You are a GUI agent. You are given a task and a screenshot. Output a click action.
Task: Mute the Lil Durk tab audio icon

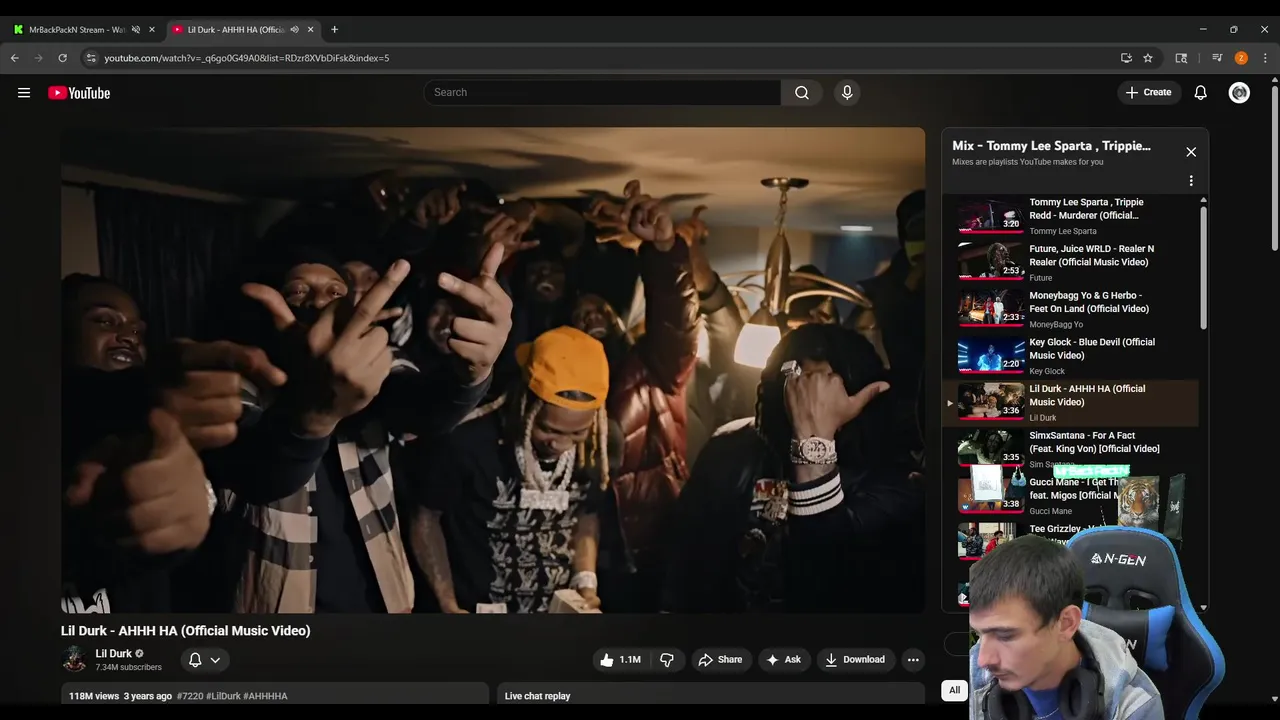(x=294, y=30)
